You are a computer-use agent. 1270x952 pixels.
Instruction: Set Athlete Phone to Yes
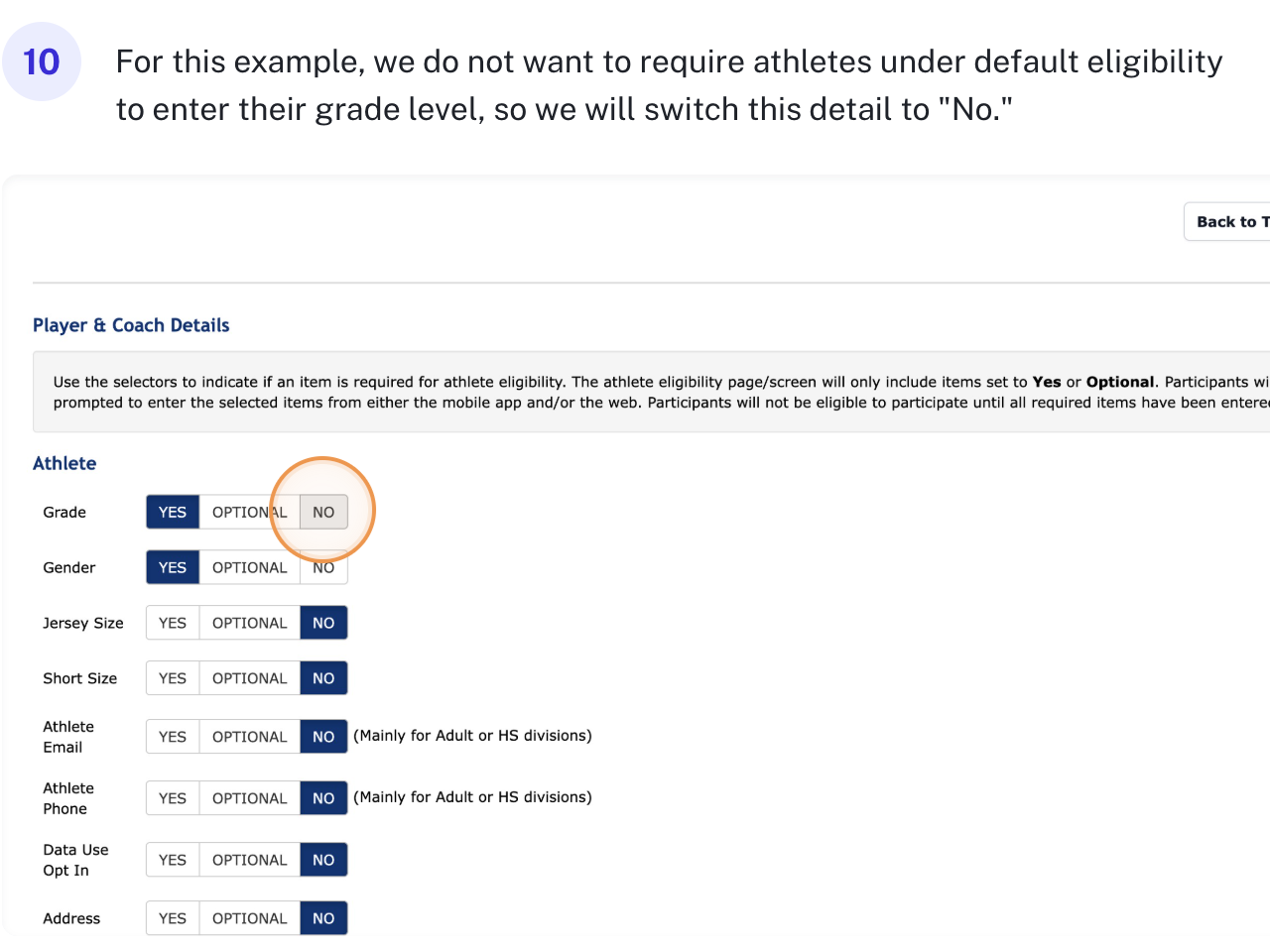point(173,798)
